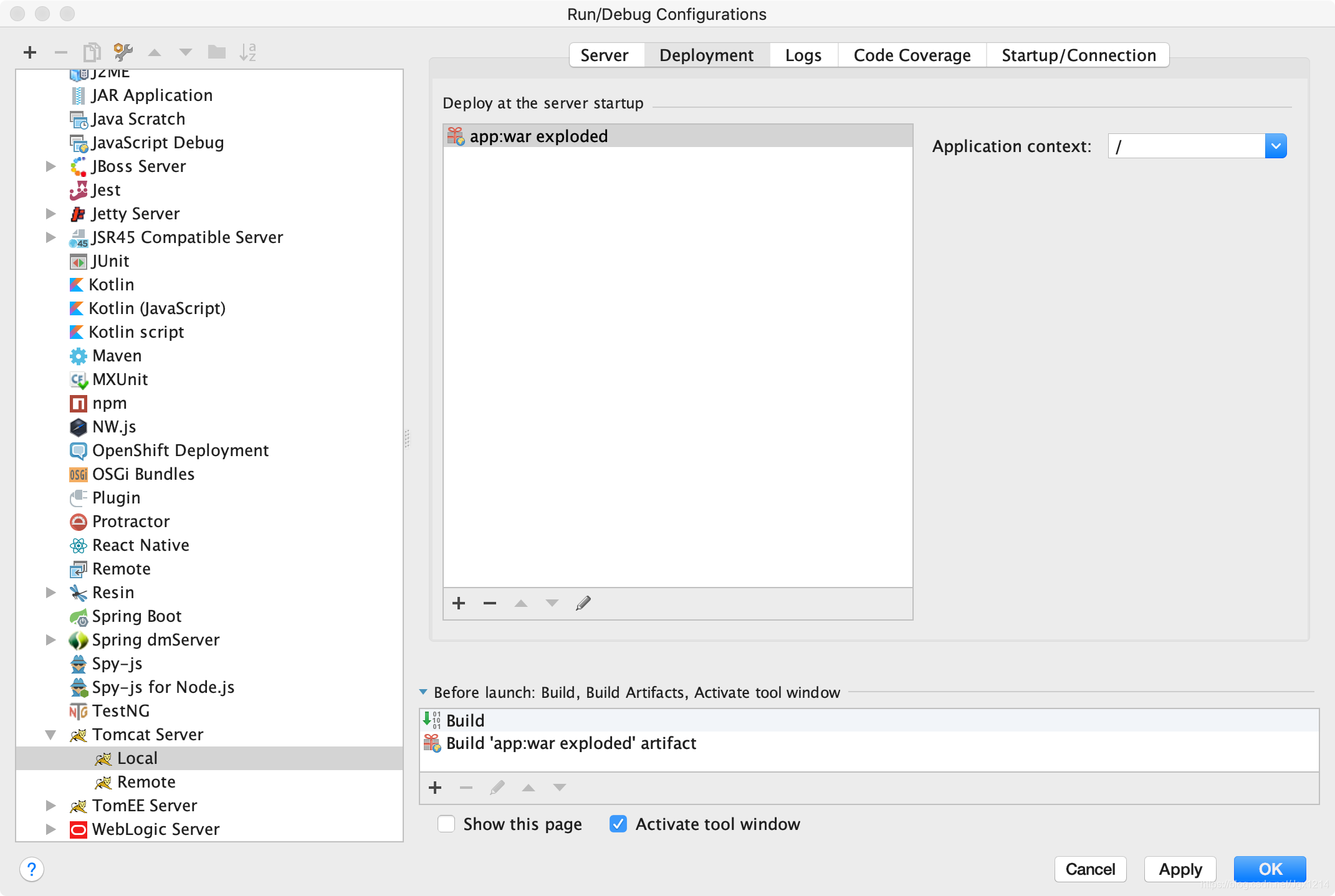Switch to Logs tab

(x=803, y=55)
